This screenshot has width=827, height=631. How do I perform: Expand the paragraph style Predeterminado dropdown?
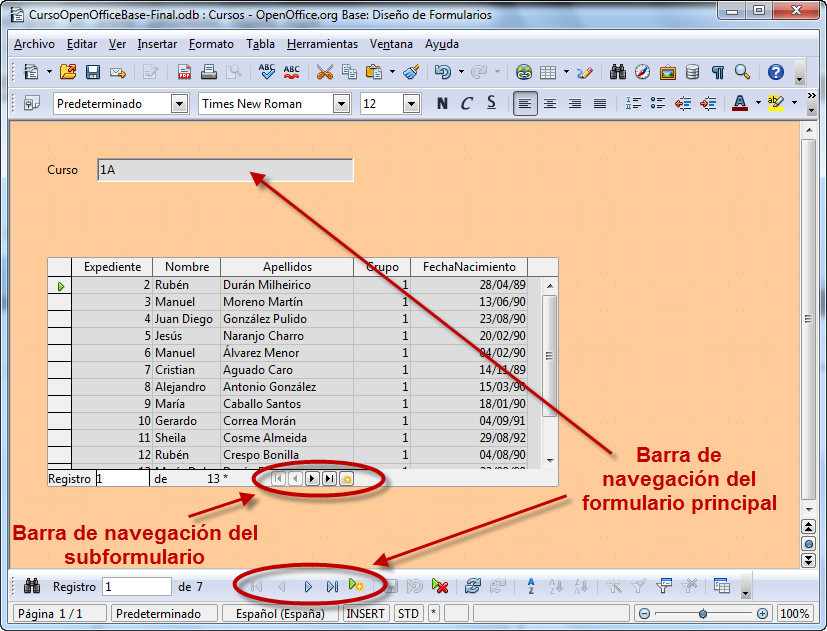tap(179, 103)
